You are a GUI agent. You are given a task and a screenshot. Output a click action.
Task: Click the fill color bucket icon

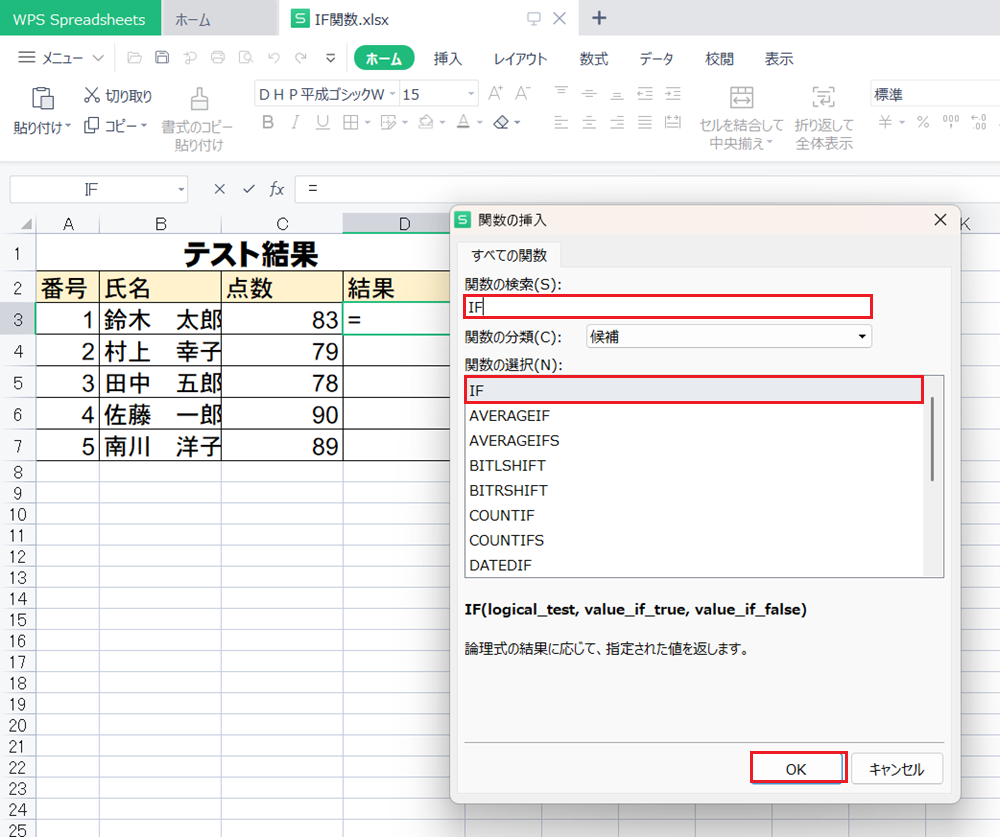pyautogui.click(x=426, y=122)
